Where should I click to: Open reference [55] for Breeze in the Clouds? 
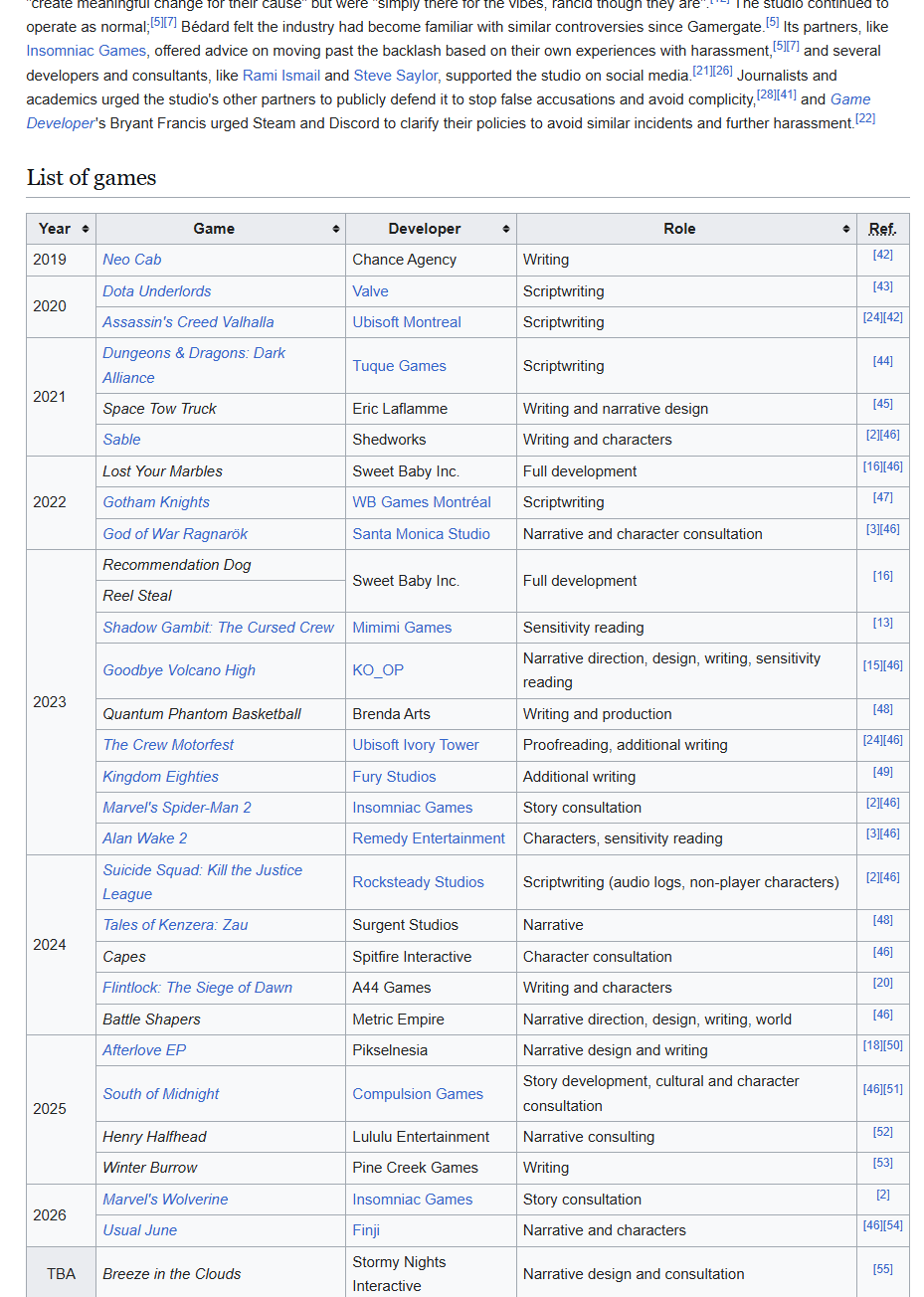click(882, 1269)
